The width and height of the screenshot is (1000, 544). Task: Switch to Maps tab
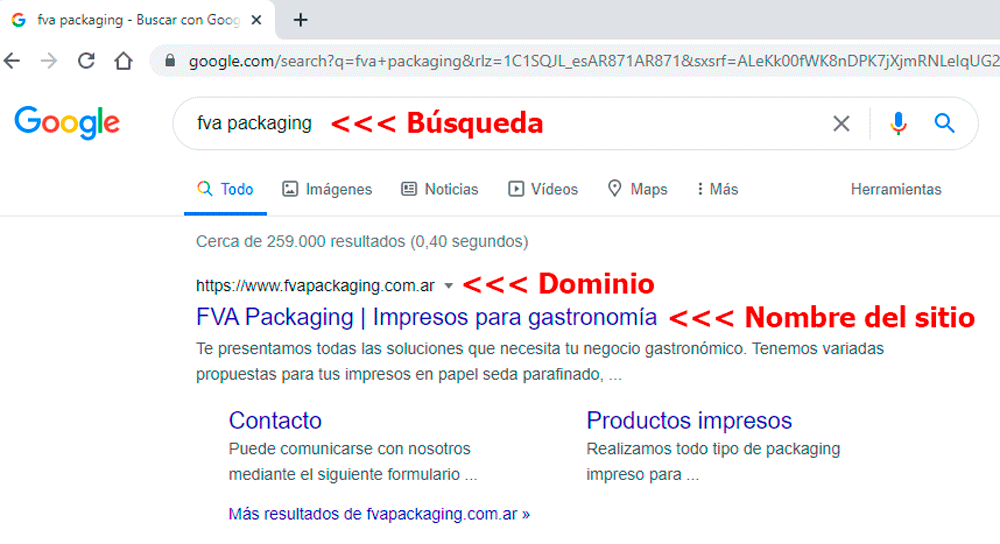click(x=637, y=189)
